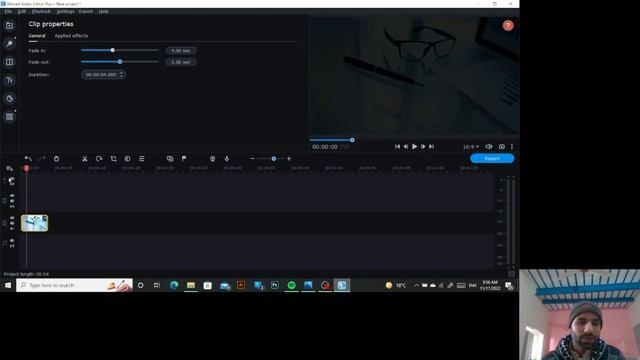Delete selected clip with trash icon
Image resolution: width=640 pixels, height=360 pixels.
[56, 159]
